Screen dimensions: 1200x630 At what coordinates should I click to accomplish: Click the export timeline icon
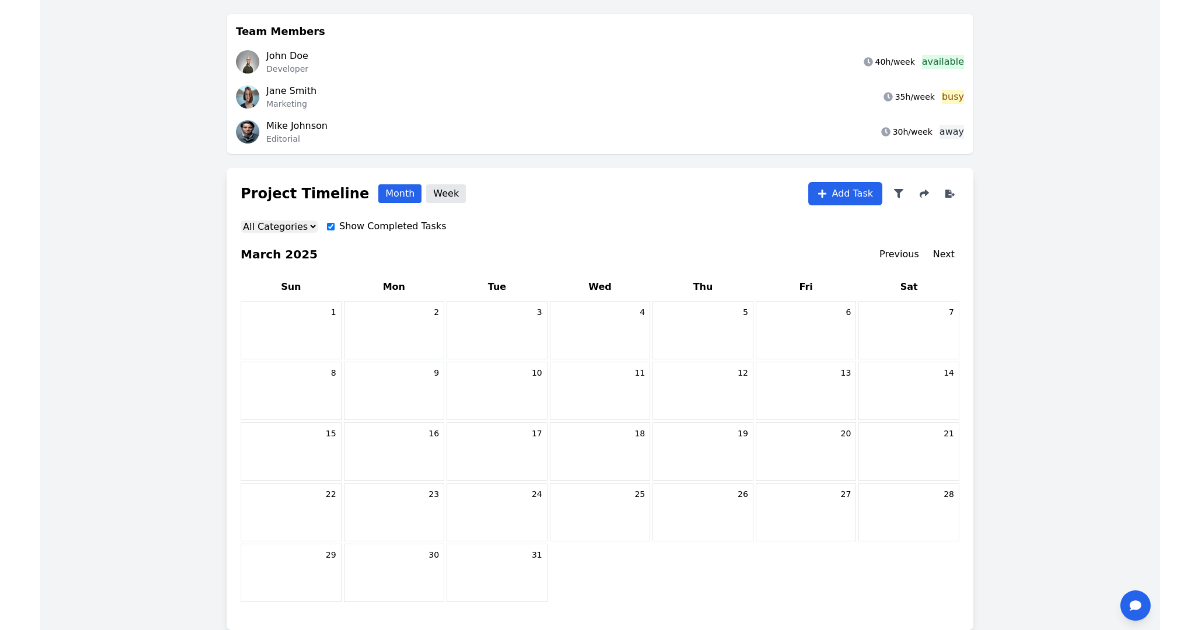coord(949,193)
